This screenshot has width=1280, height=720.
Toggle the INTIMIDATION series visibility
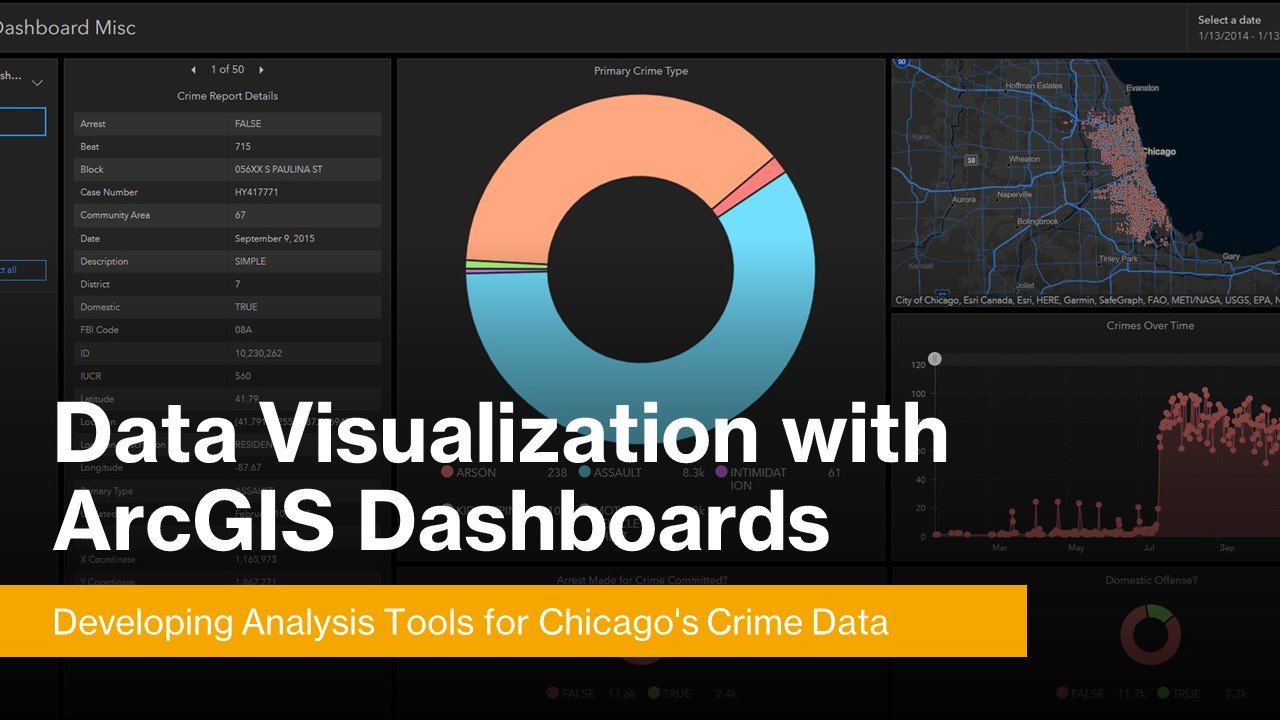point(722,472)
